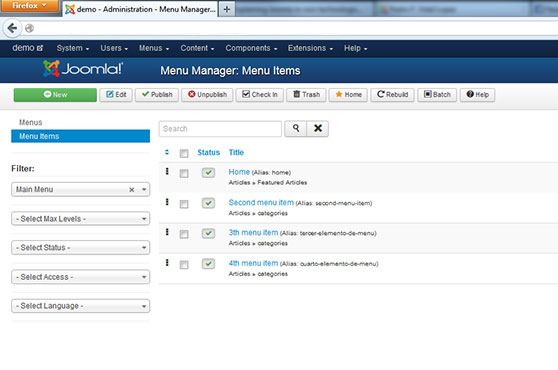Open the Batch toolbar button
Image resolution: width=558 pixels, height=370 pixels.
[437, 95]
